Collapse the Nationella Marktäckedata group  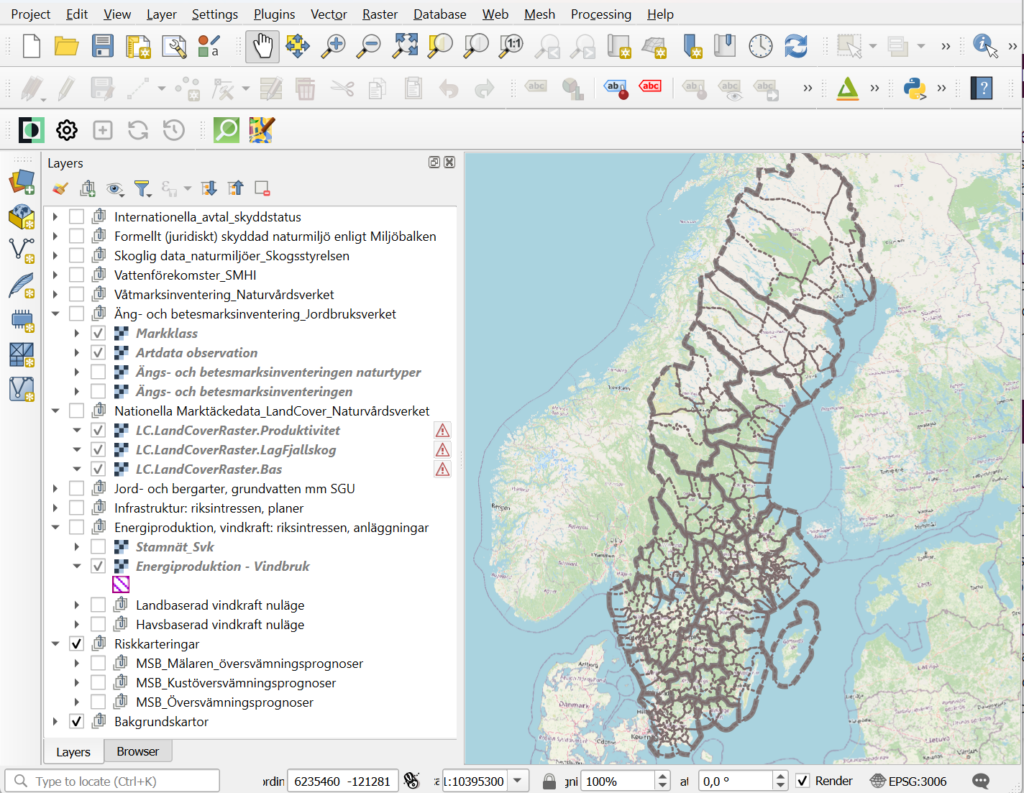click(57, 410)
